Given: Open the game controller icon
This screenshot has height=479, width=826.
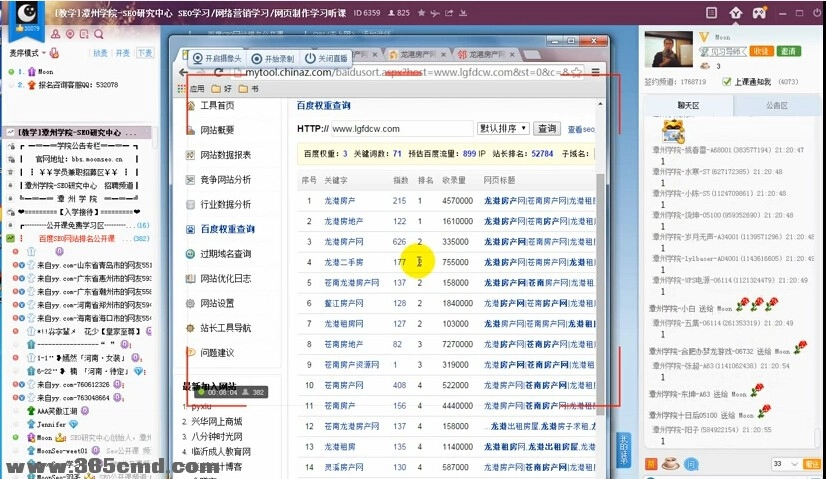Looking at the screenshot, I should tap(759, 13).
